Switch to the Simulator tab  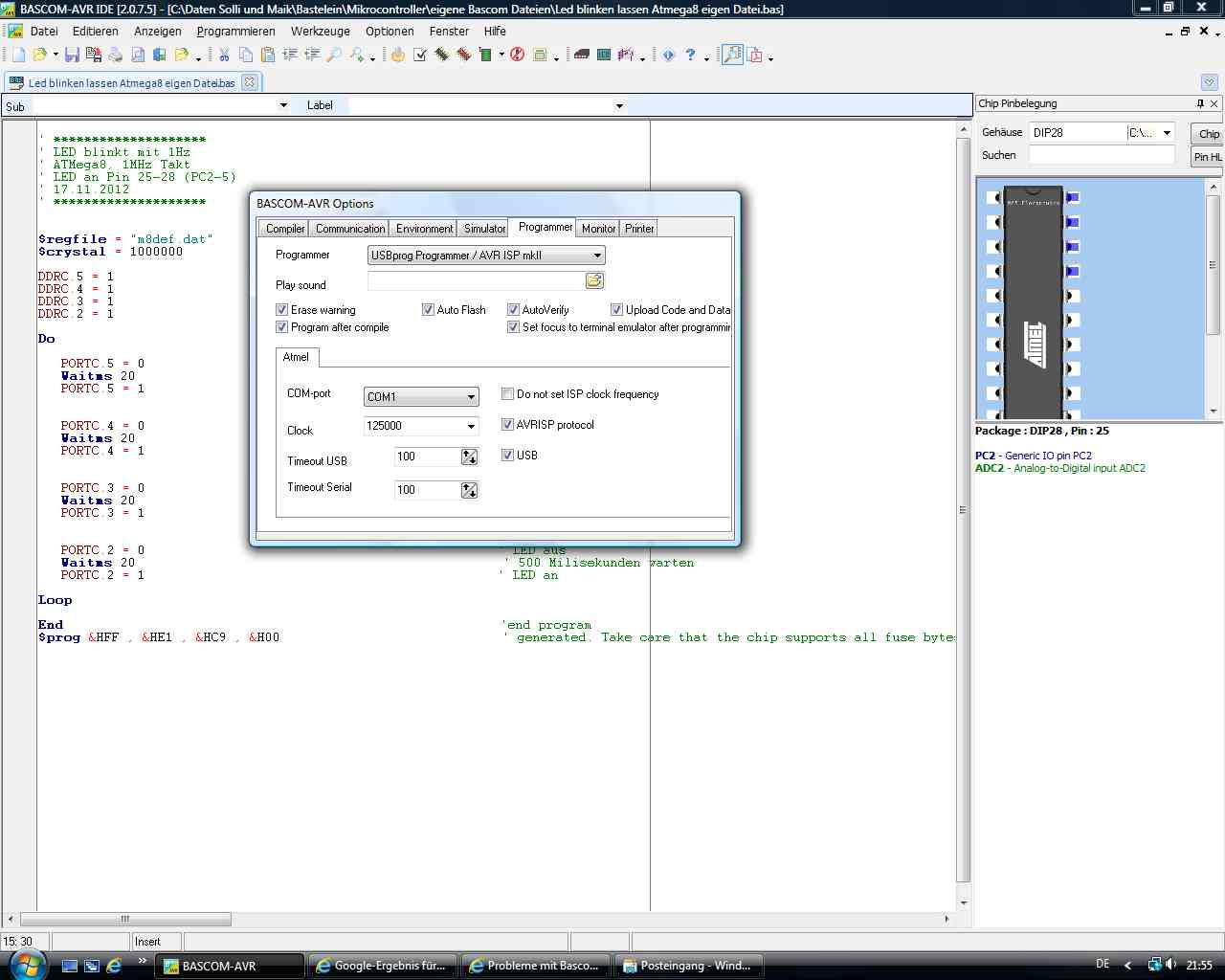[484, 229]
